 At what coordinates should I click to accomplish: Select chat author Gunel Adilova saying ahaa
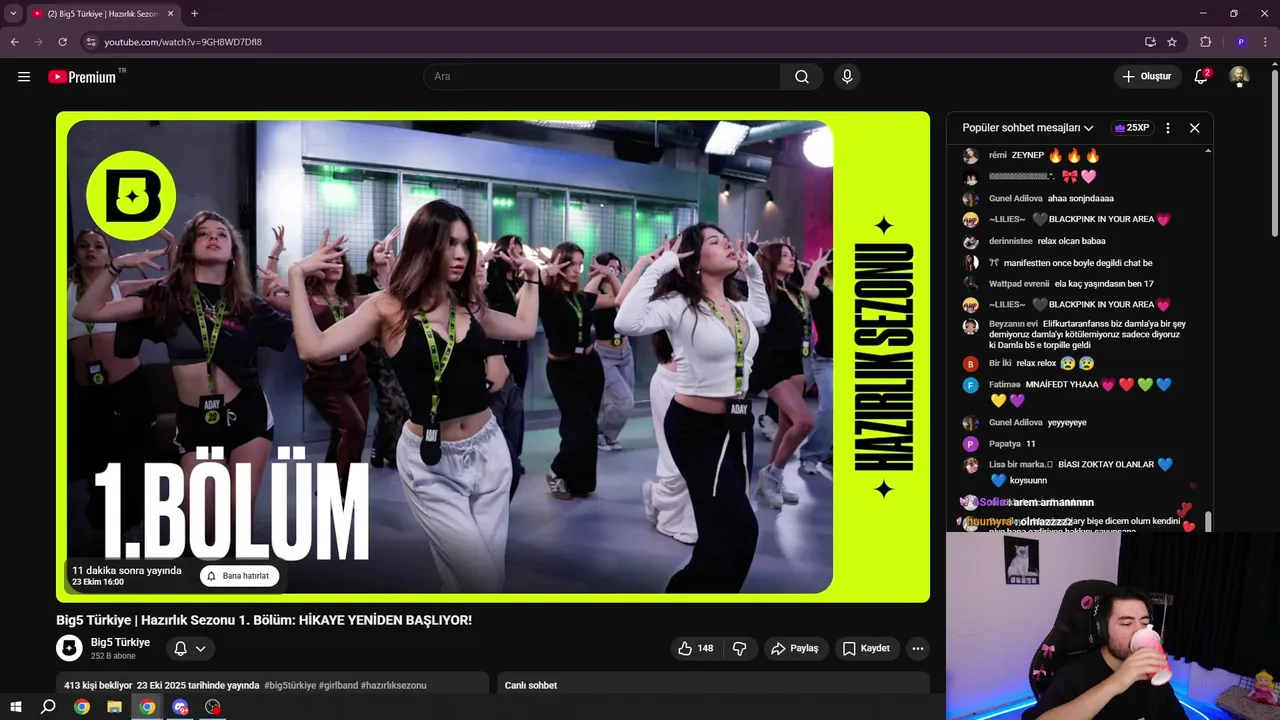click(x=1015, y=198)
